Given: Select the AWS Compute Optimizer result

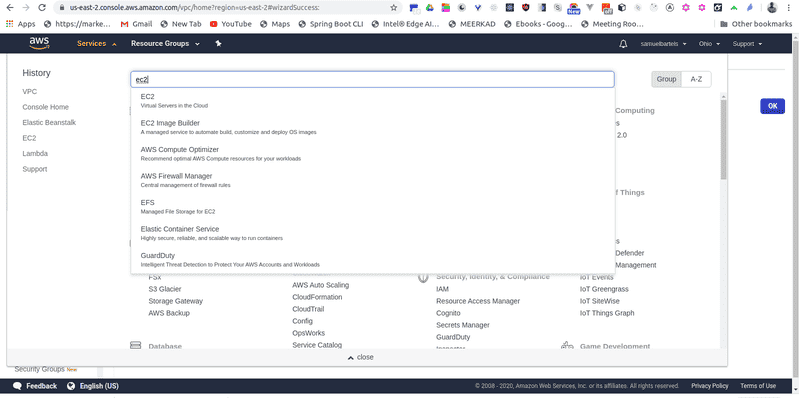Looking at the screenshot, I should [372, 153].
